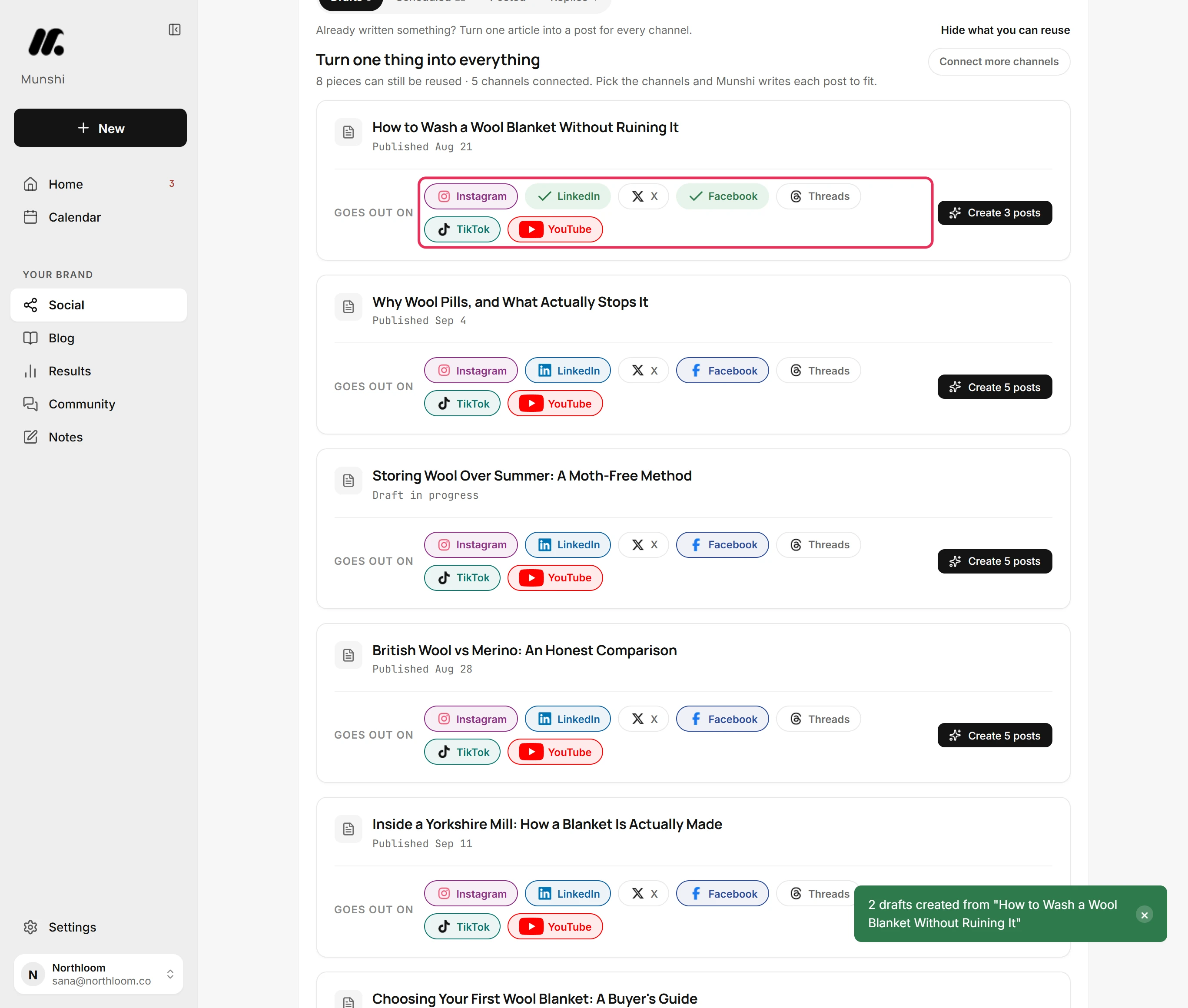Open the Results section

click(x=98, y=371)
